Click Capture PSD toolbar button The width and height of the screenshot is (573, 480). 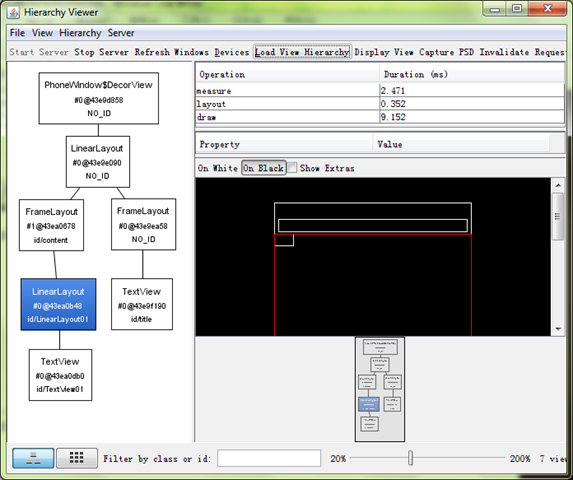(x=446, y=52)
